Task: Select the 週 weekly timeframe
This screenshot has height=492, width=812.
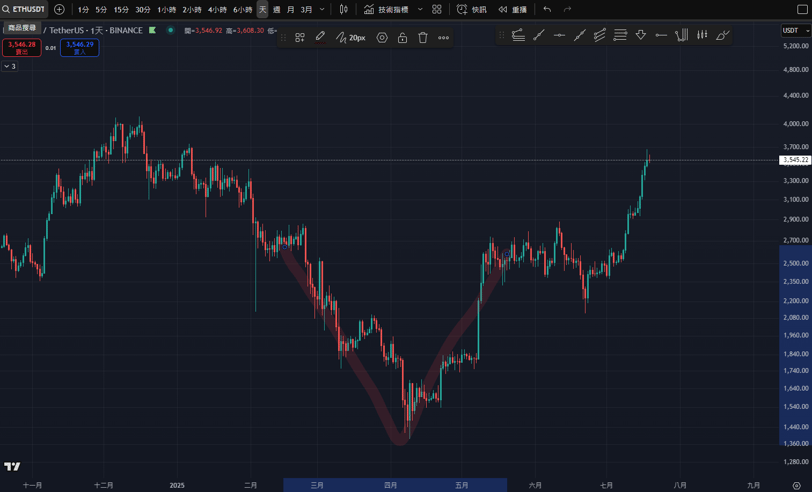Action: (x=277, y=9)
